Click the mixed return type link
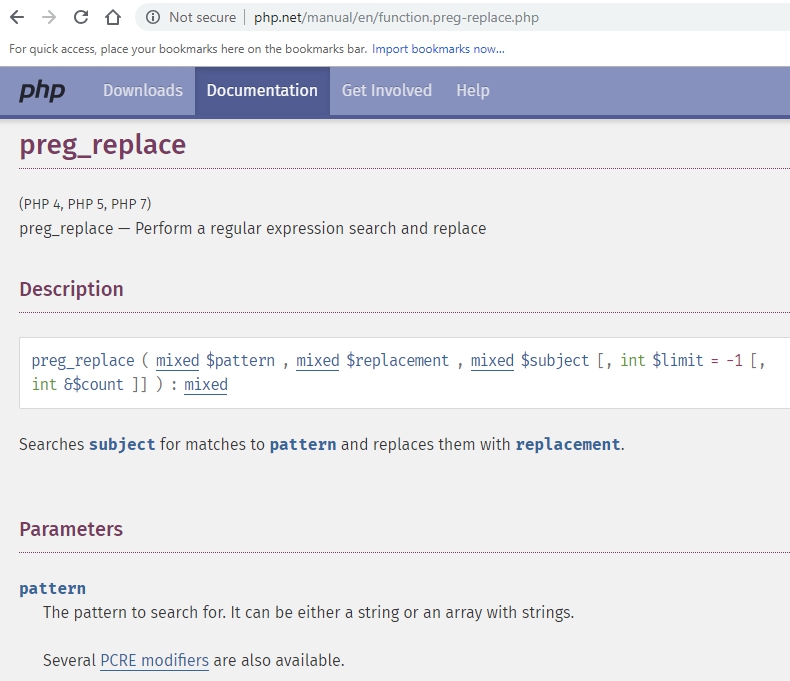 (206, 385)
